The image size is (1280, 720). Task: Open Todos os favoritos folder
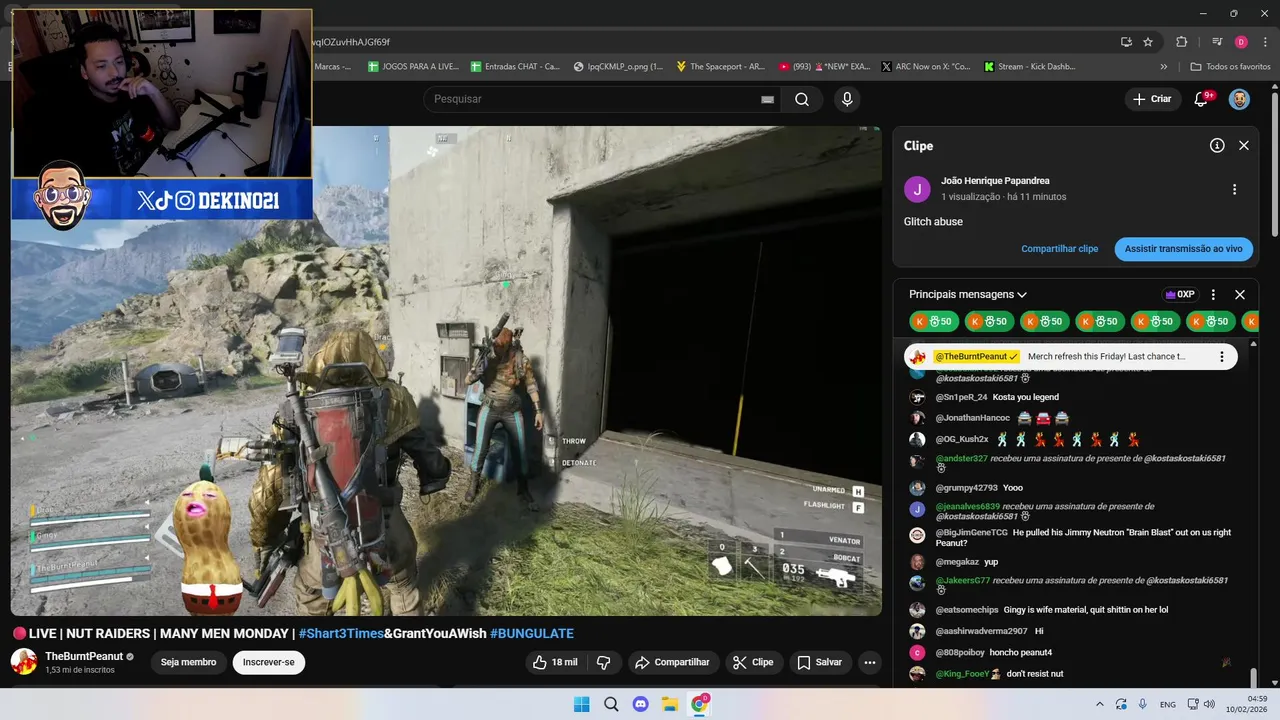[x=1230, y=67]
